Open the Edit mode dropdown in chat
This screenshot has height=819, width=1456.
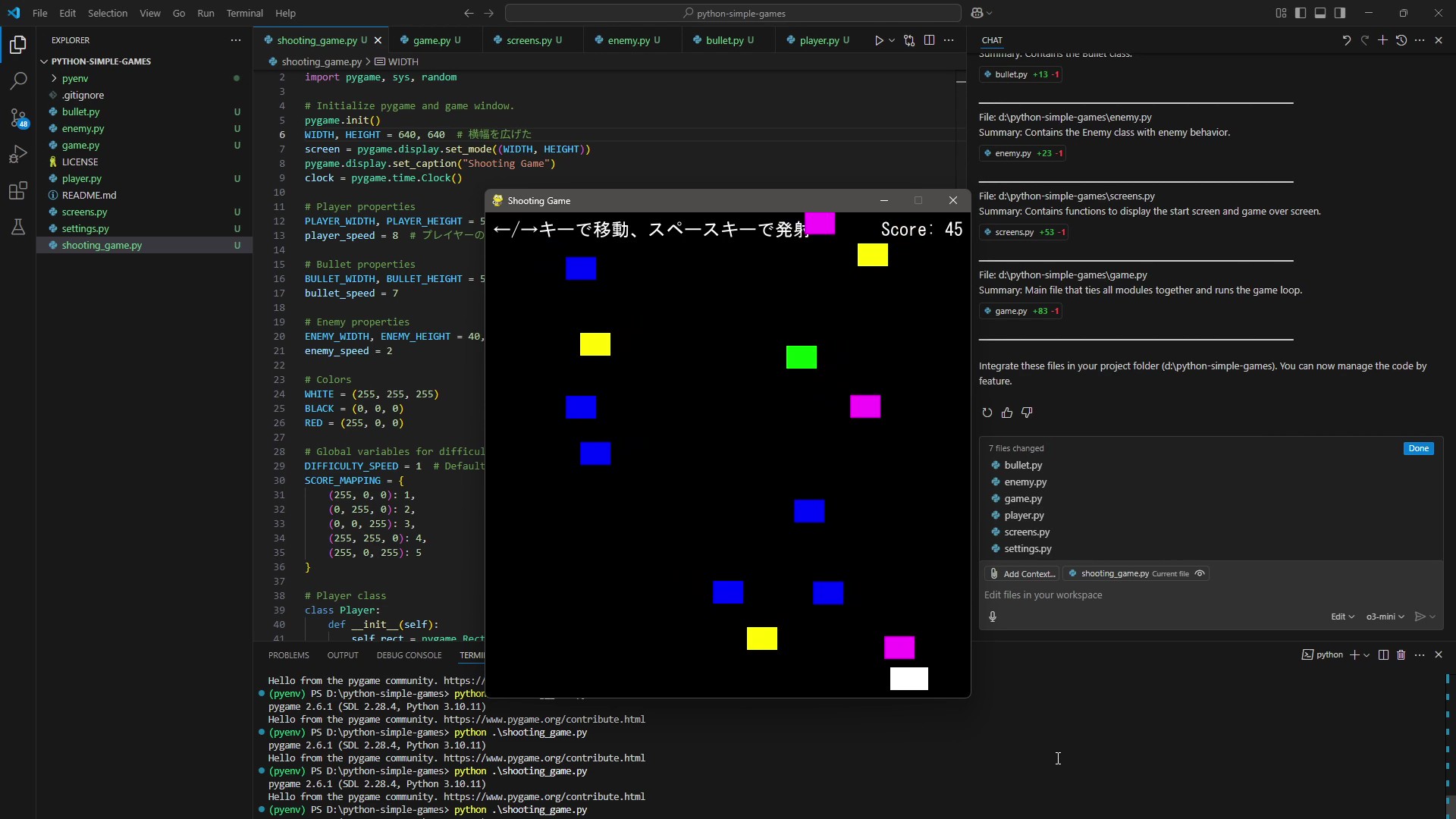(1342, 617)
